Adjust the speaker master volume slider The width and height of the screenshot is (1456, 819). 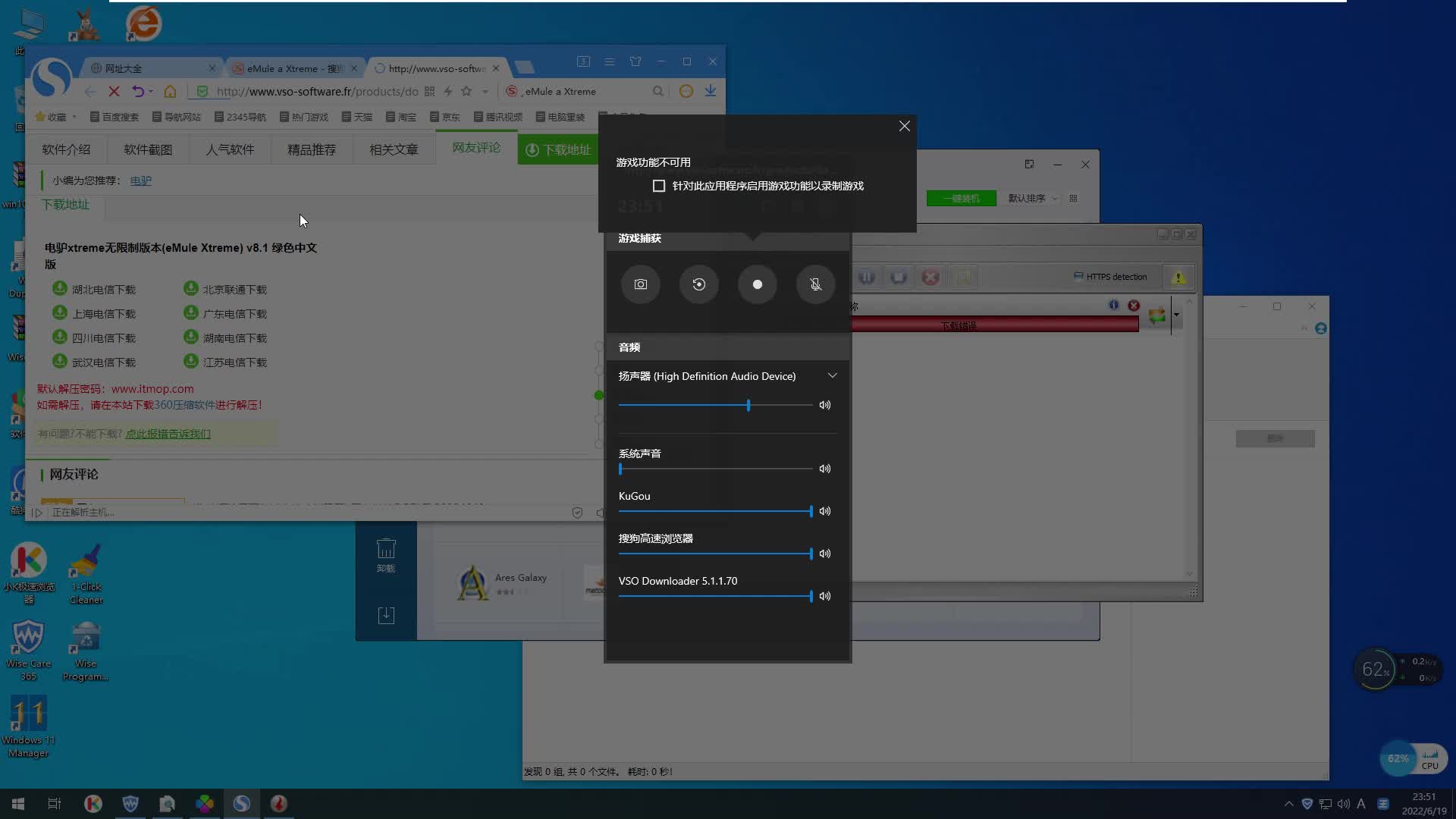point(715,405)
